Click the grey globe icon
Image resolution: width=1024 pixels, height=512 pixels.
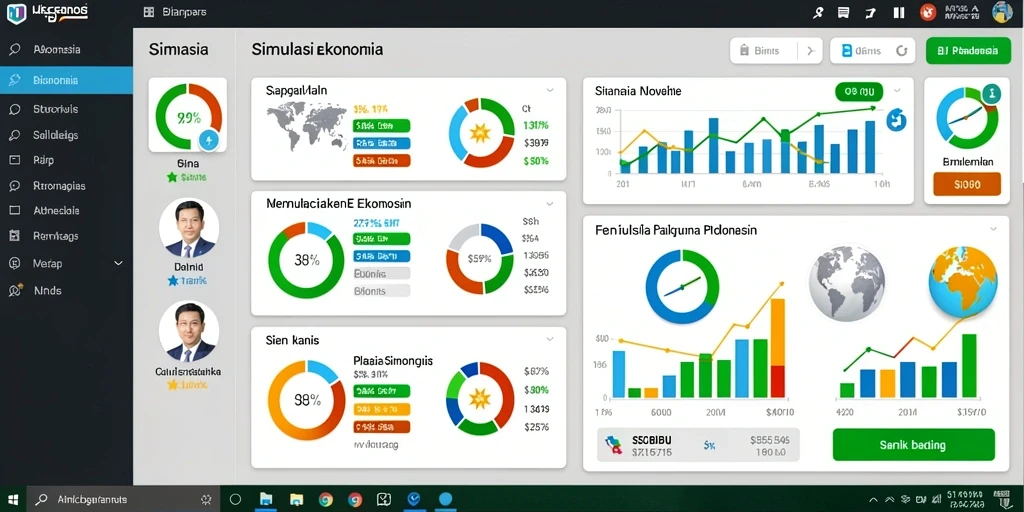point(846,282)
